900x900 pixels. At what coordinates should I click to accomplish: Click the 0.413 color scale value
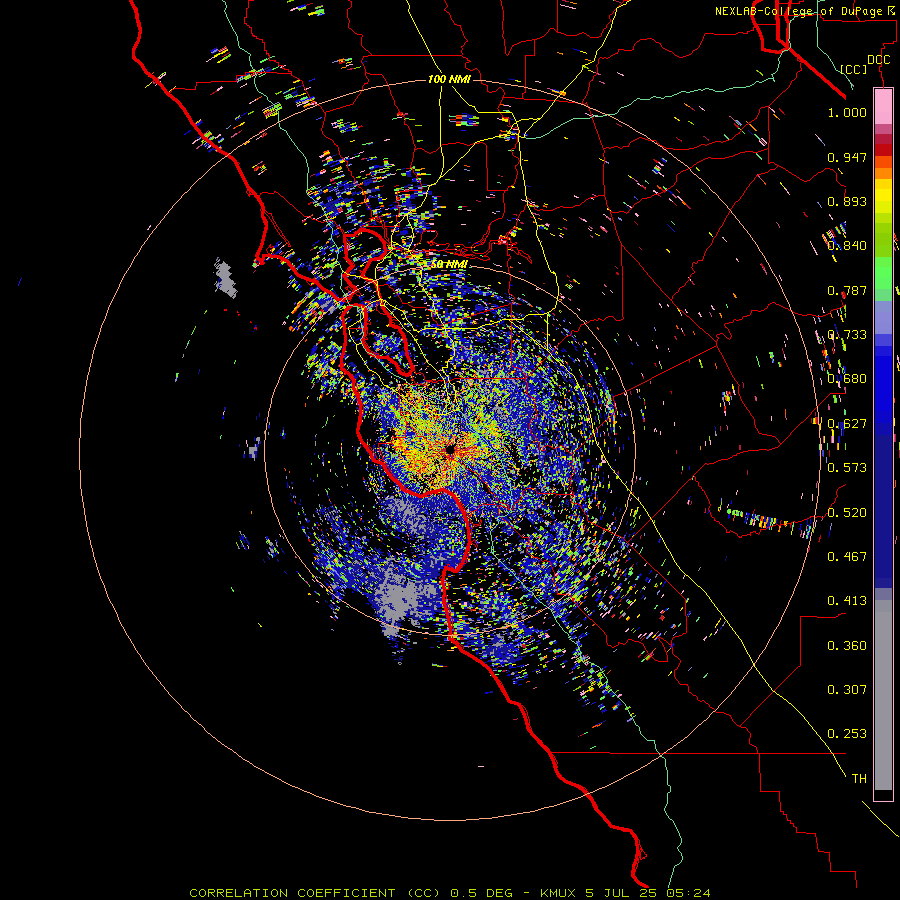(x=847, y=601)
